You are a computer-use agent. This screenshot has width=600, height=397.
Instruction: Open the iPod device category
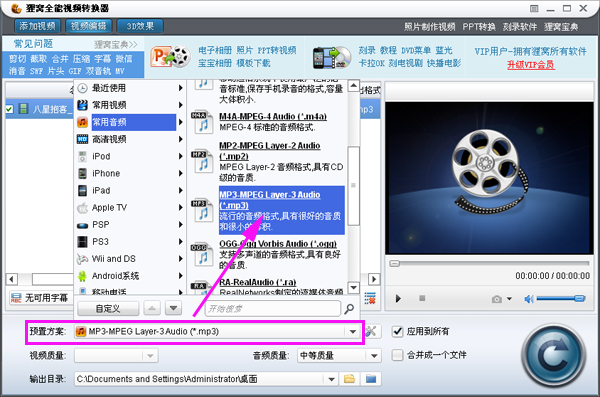[130, 156]
